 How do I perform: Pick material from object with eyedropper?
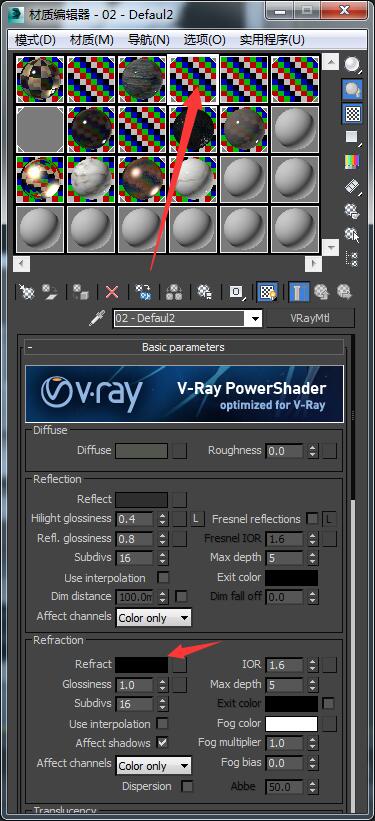pos(97,318)
